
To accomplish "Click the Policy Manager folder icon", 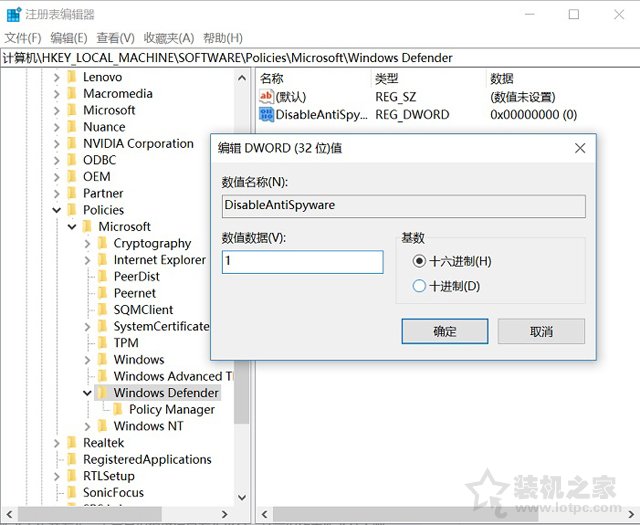I will coord(118,409).
